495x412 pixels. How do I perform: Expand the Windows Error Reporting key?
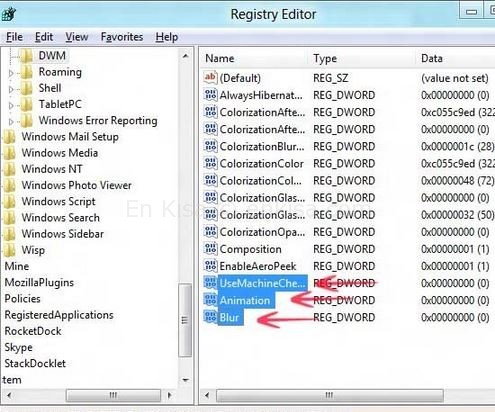click(x=11, y=122)
